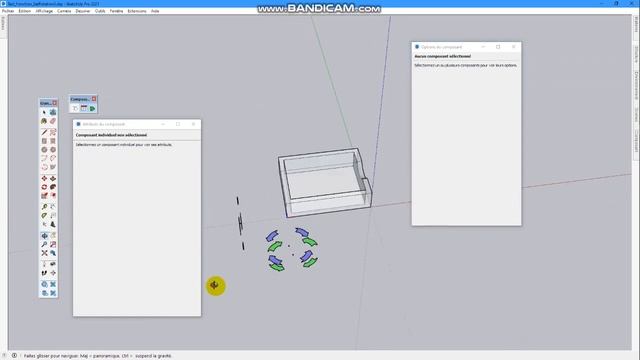This screenshot has width=640, height=360.
Task: Open the Caméra menu
Action: [x=64, y=11]
